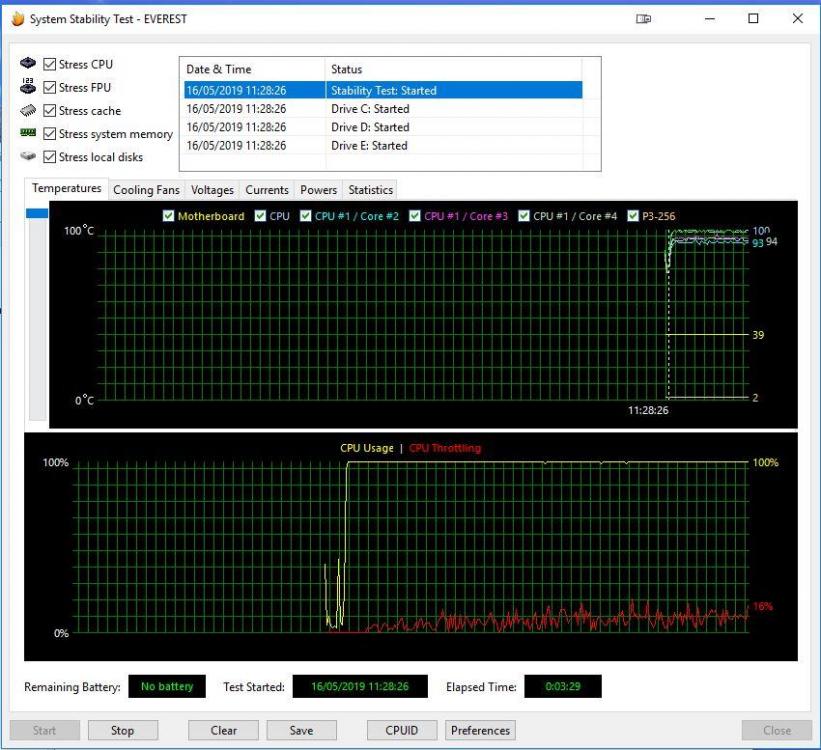Hide the P3-256 temperature line
Screen dimensions: 821x750
pos(633,216)
